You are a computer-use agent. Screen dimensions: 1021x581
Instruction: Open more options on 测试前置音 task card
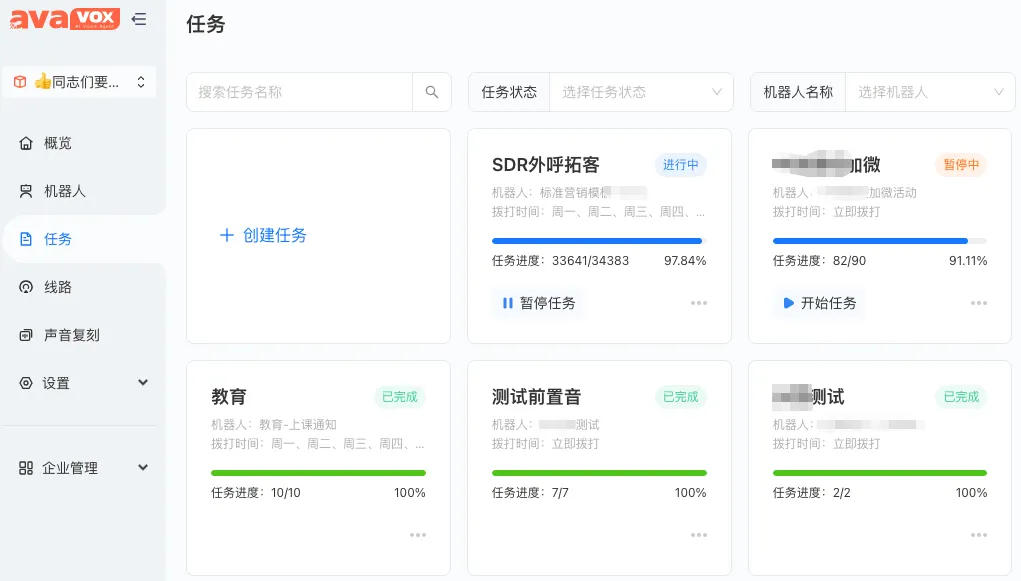tap(698, 535)
